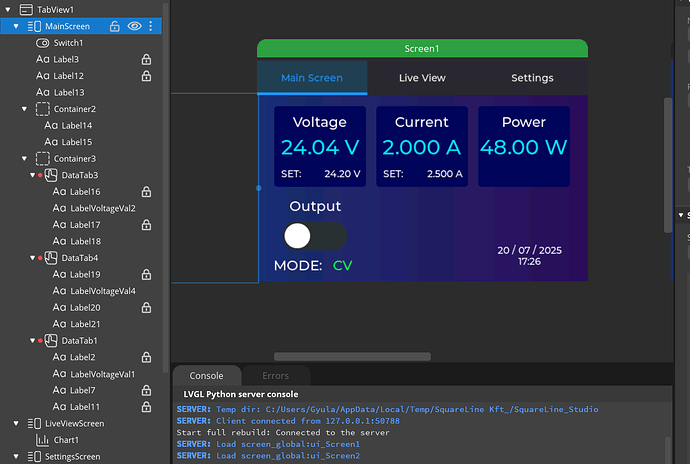Click the SettingsScreen tab-page icon
This screenshot has height=464, width=690.
click(x=34, y=457)
